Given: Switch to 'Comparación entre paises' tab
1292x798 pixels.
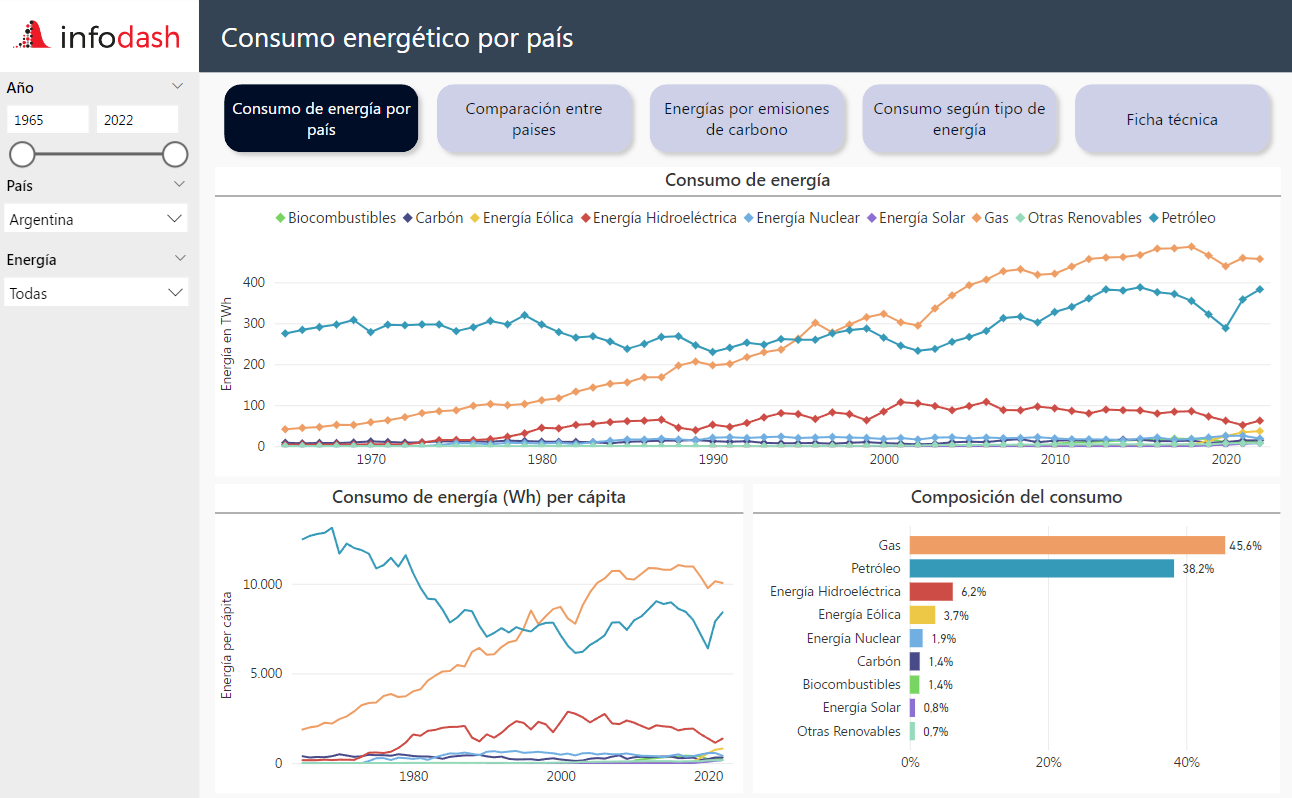Looking at the screenshot, I should 534,119.
